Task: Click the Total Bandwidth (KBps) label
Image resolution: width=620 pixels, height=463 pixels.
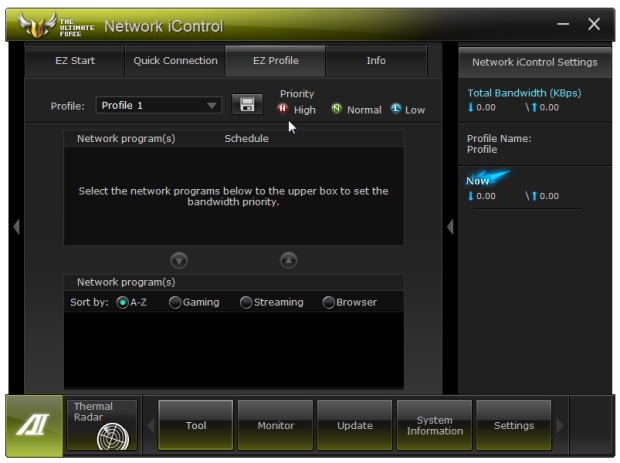Action: click(x=524, y=93)
